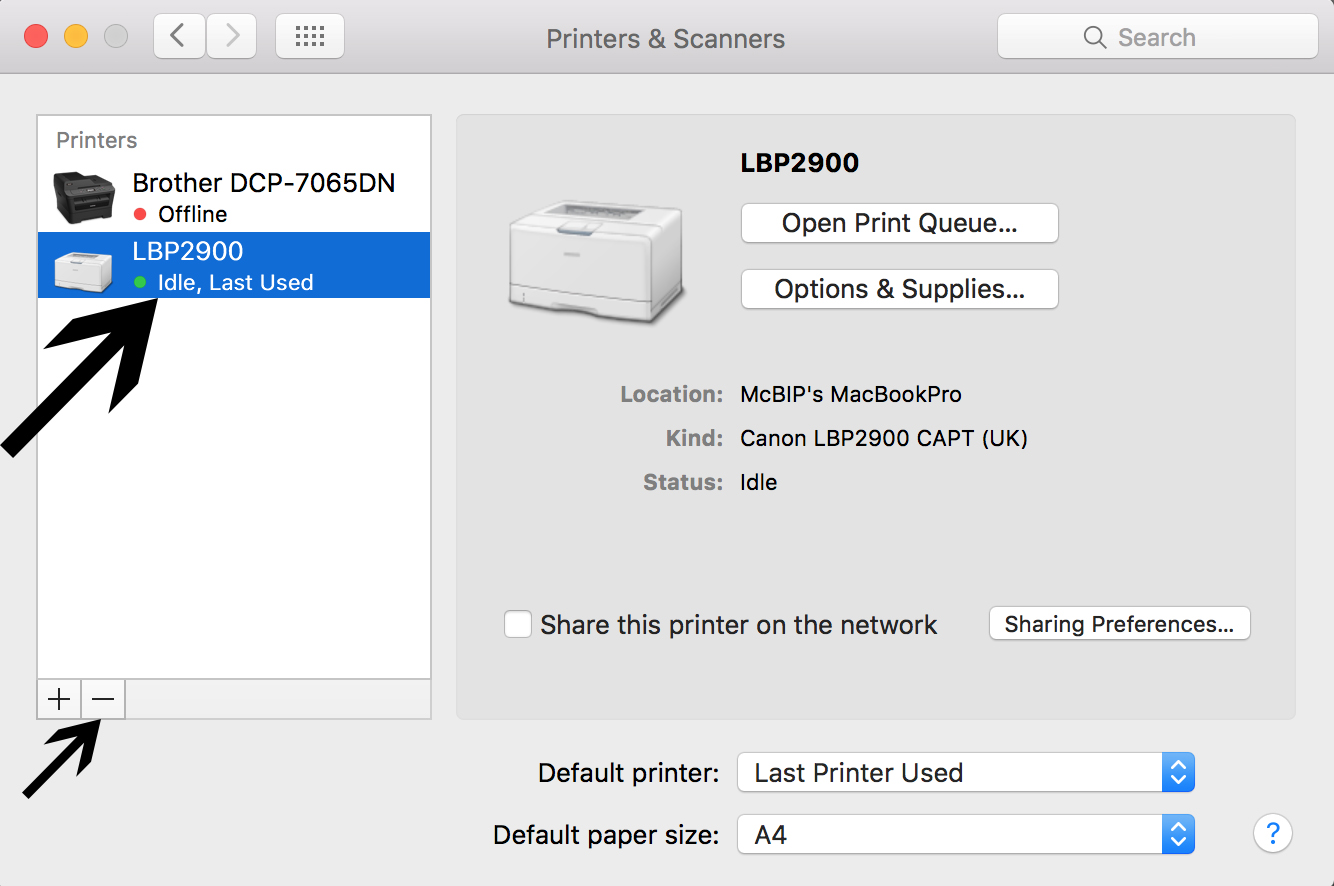Open the Default printer dropdown
This screenshot has width=1334, height=886.
tap(966, 773)
